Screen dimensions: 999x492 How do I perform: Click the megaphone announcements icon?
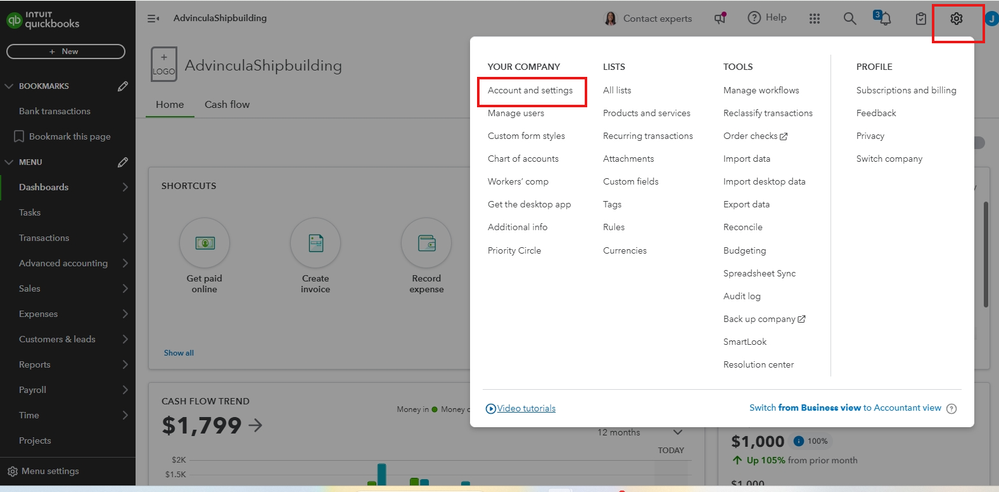click(720, 18)
